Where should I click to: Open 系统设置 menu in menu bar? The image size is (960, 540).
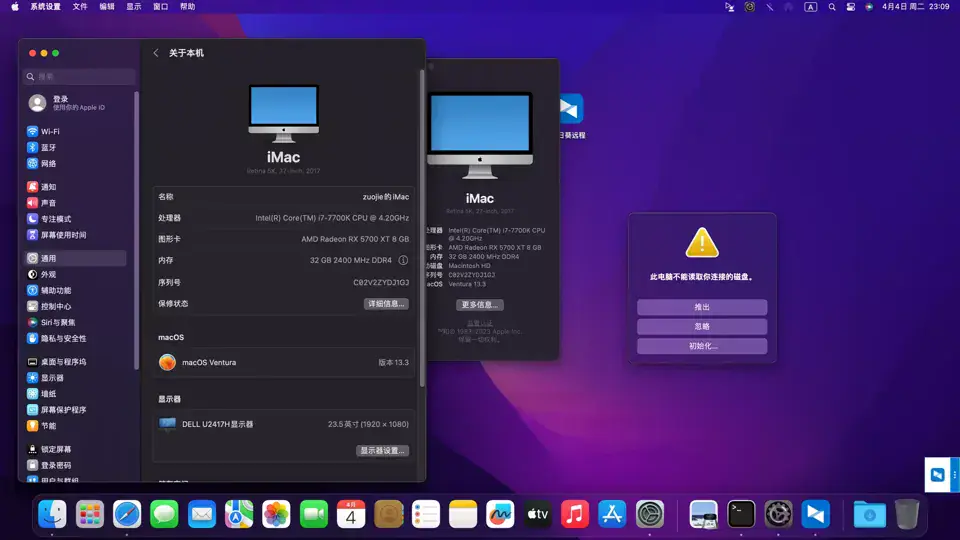click(x=45, y=7)
